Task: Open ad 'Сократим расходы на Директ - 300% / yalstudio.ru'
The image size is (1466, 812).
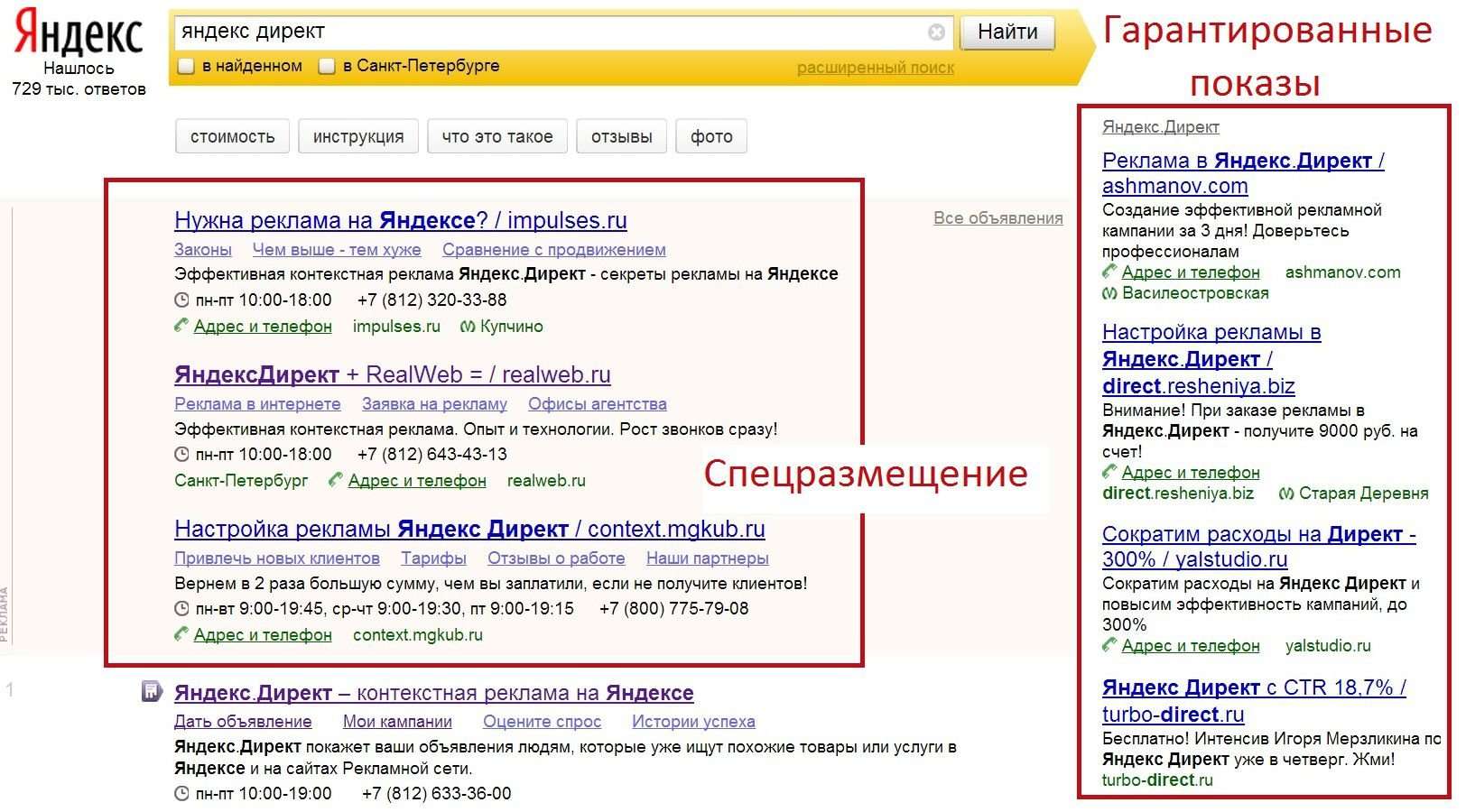Action: pos(1259,546)
